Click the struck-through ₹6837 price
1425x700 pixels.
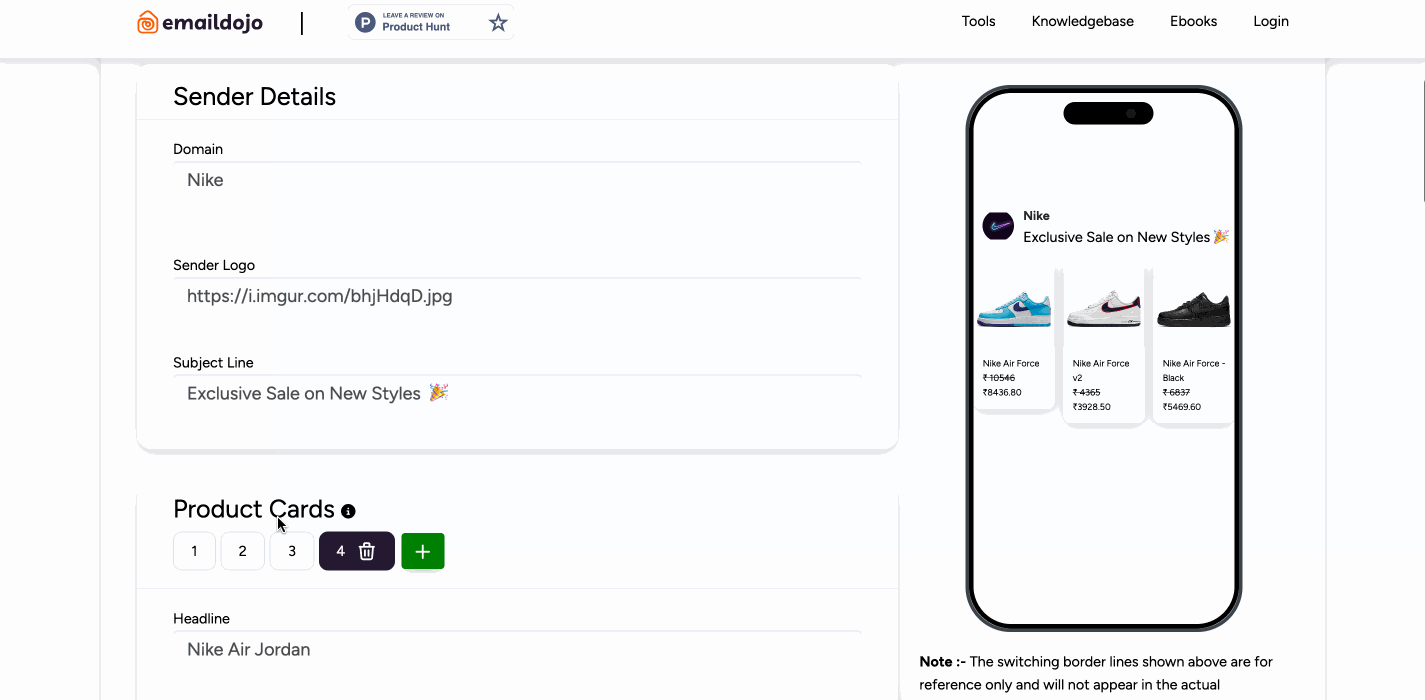(1176, 392)
